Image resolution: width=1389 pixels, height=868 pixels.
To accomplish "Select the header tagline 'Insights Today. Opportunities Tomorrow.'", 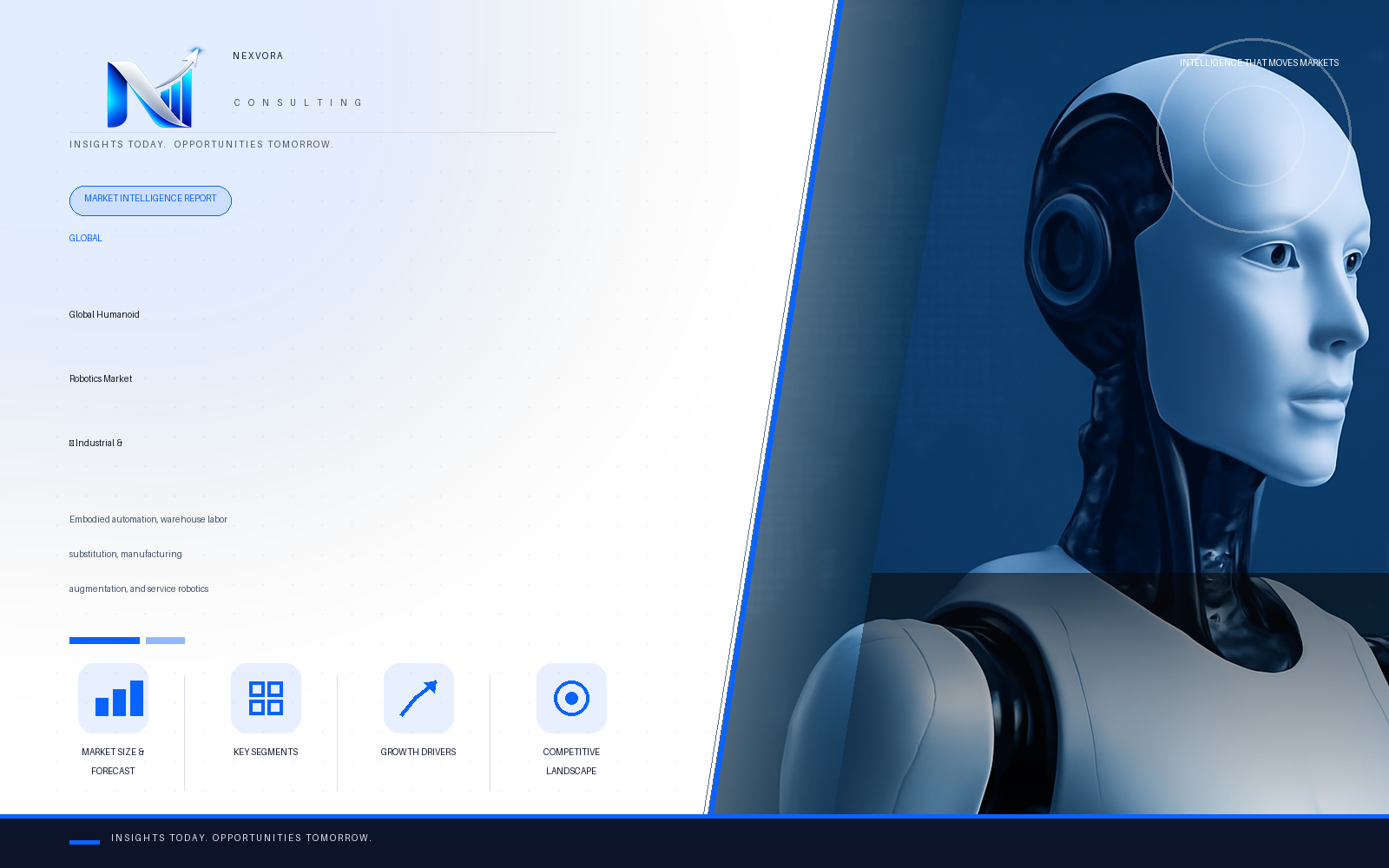I will coord(201,144).
